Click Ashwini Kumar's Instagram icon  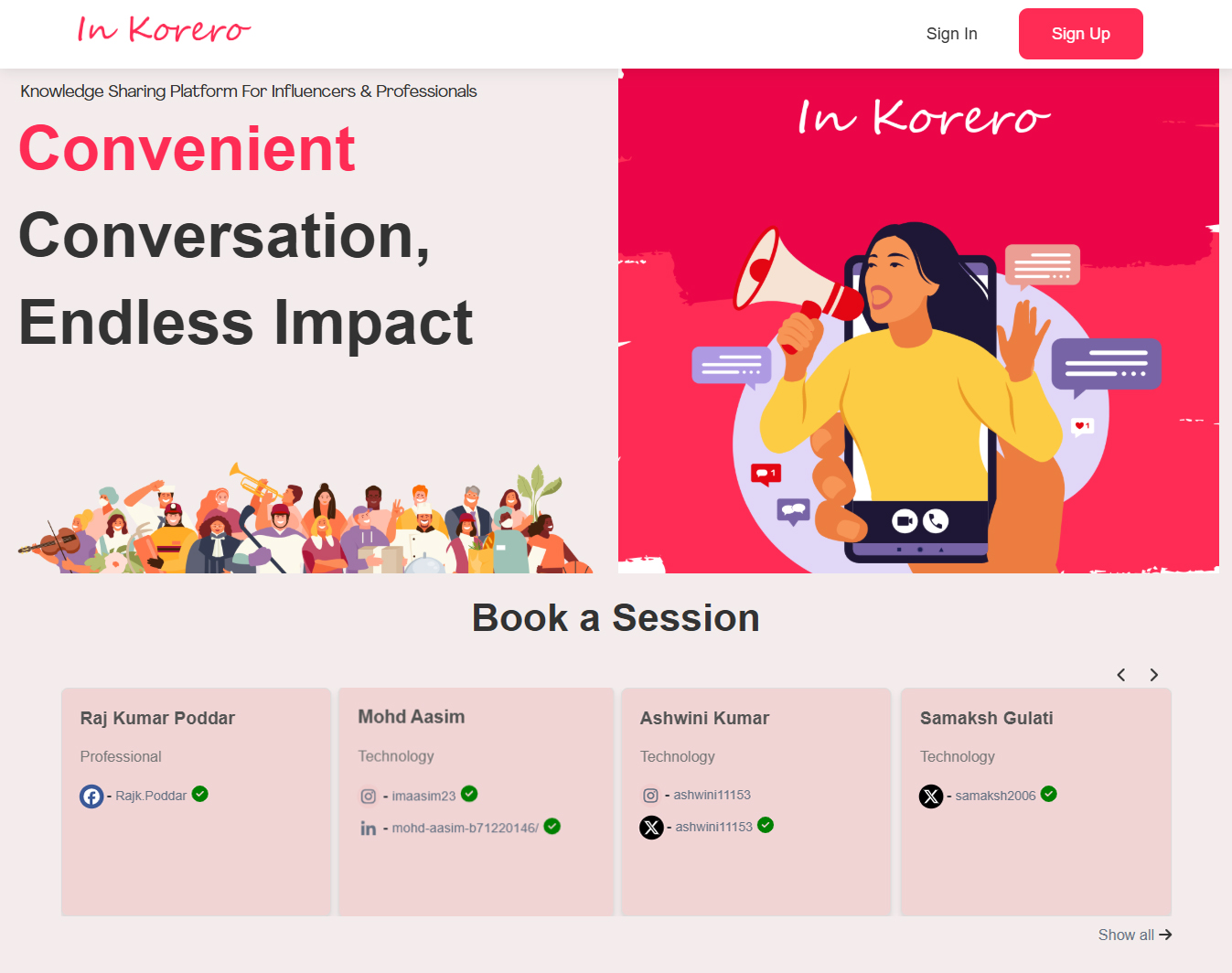pyautogui.click(x=650, y=796)
